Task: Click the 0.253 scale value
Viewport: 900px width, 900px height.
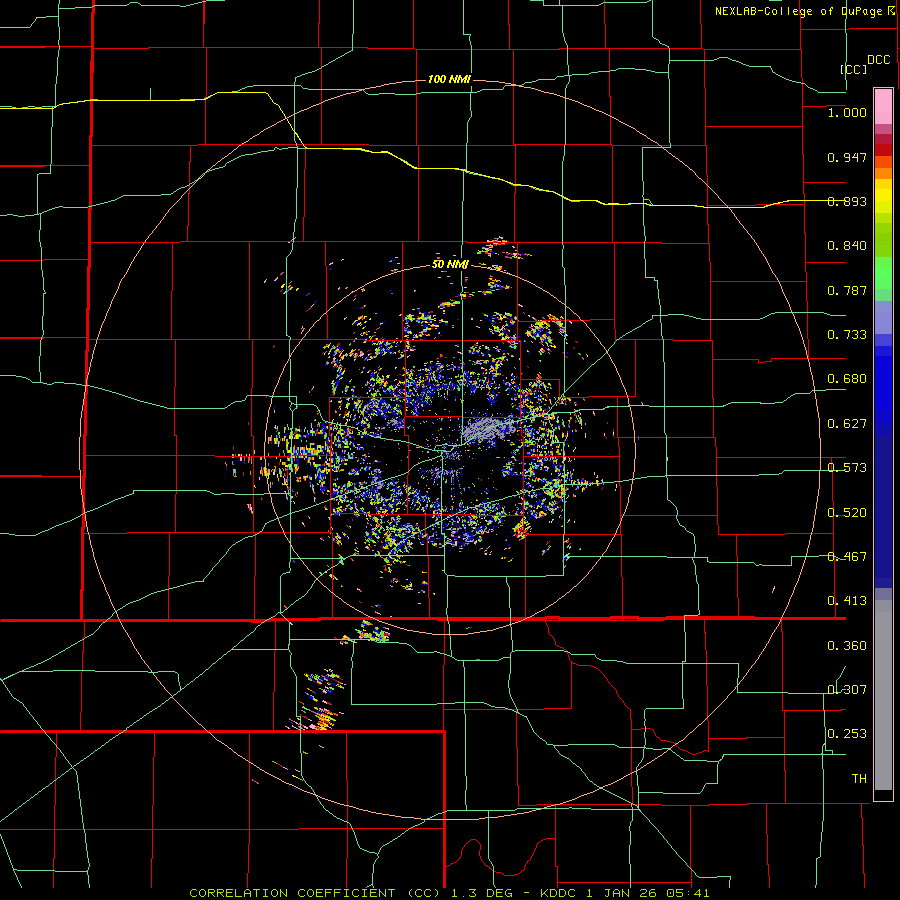Action: pyautogui.click(x=847, y=734)
